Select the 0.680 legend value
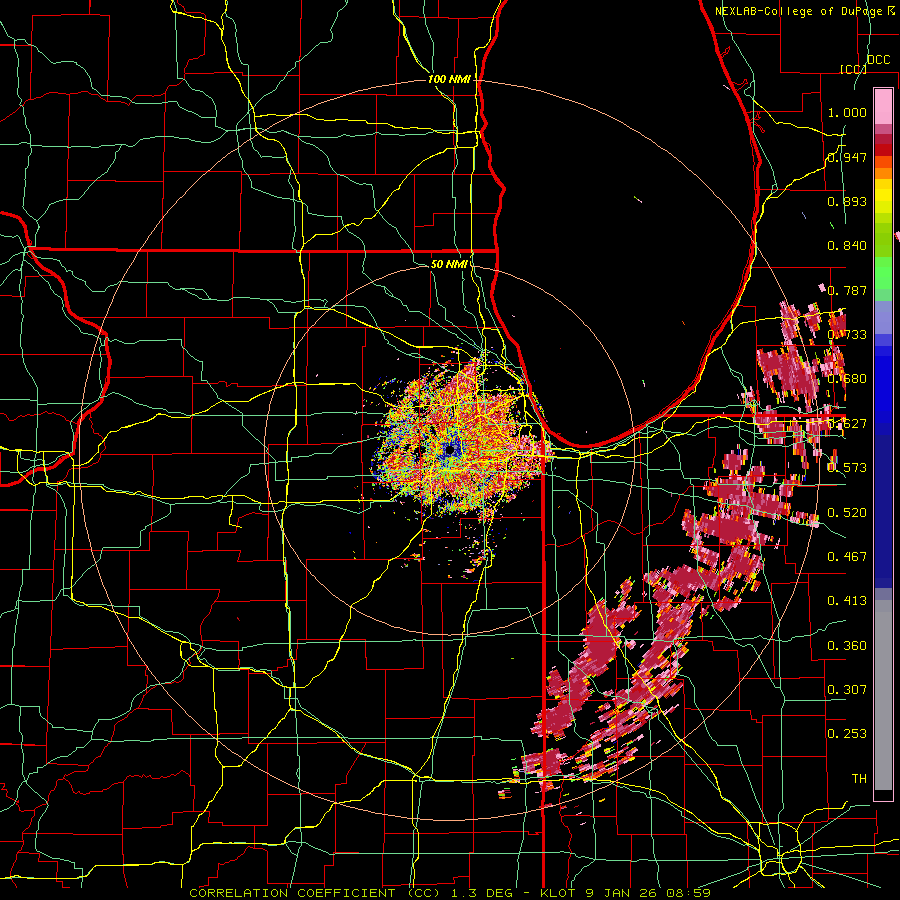 [x=847, y=379]
